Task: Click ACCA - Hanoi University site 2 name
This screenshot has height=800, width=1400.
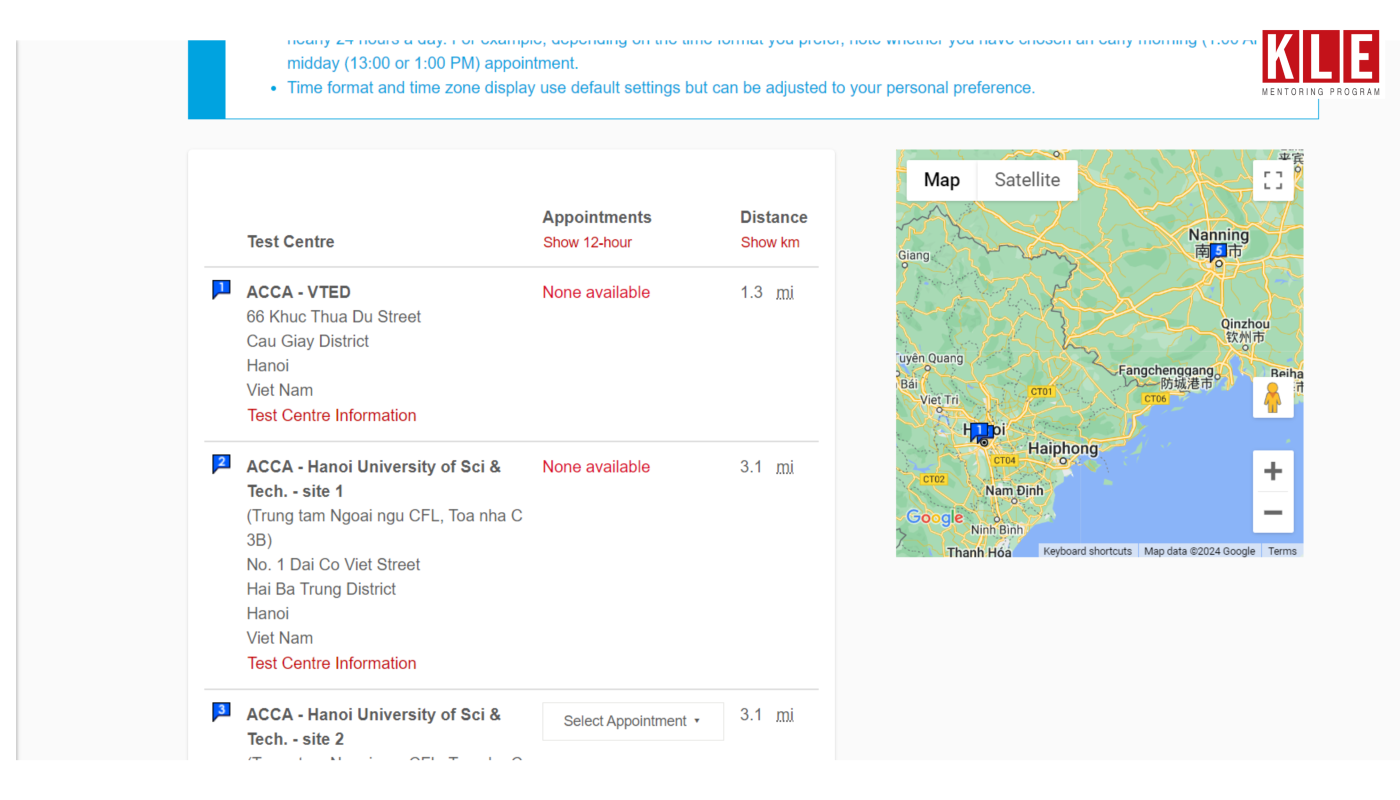Action: point(374,726)
